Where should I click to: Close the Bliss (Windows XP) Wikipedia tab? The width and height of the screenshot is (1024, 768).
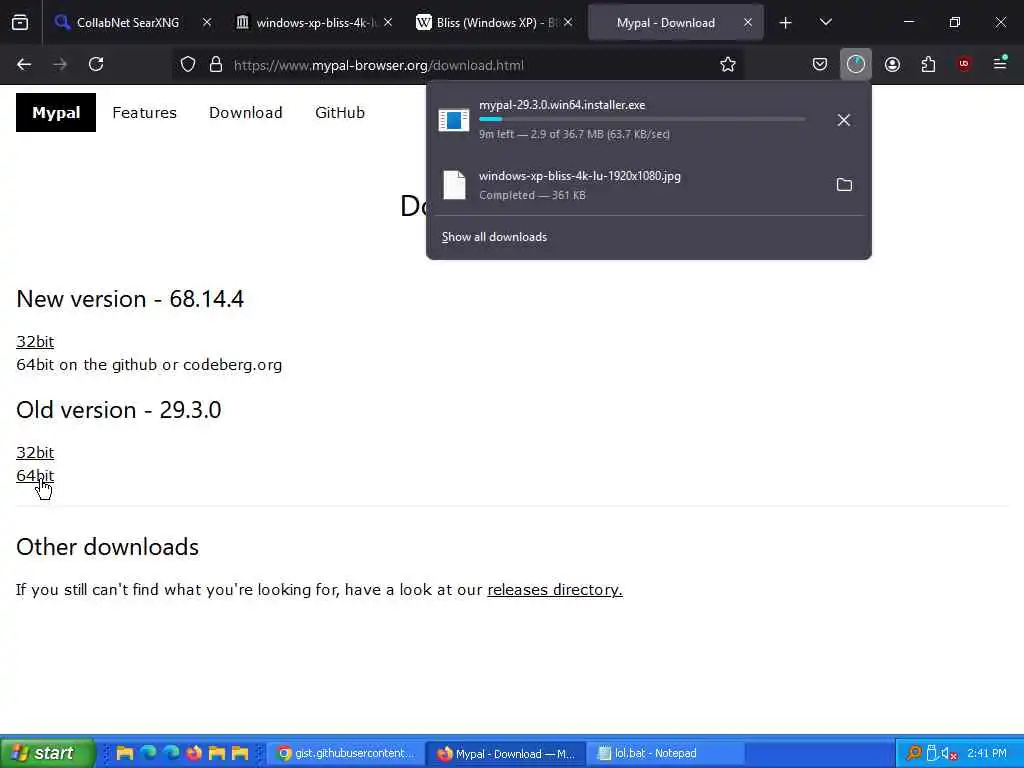pyautogui.click(x=568, y=22)
